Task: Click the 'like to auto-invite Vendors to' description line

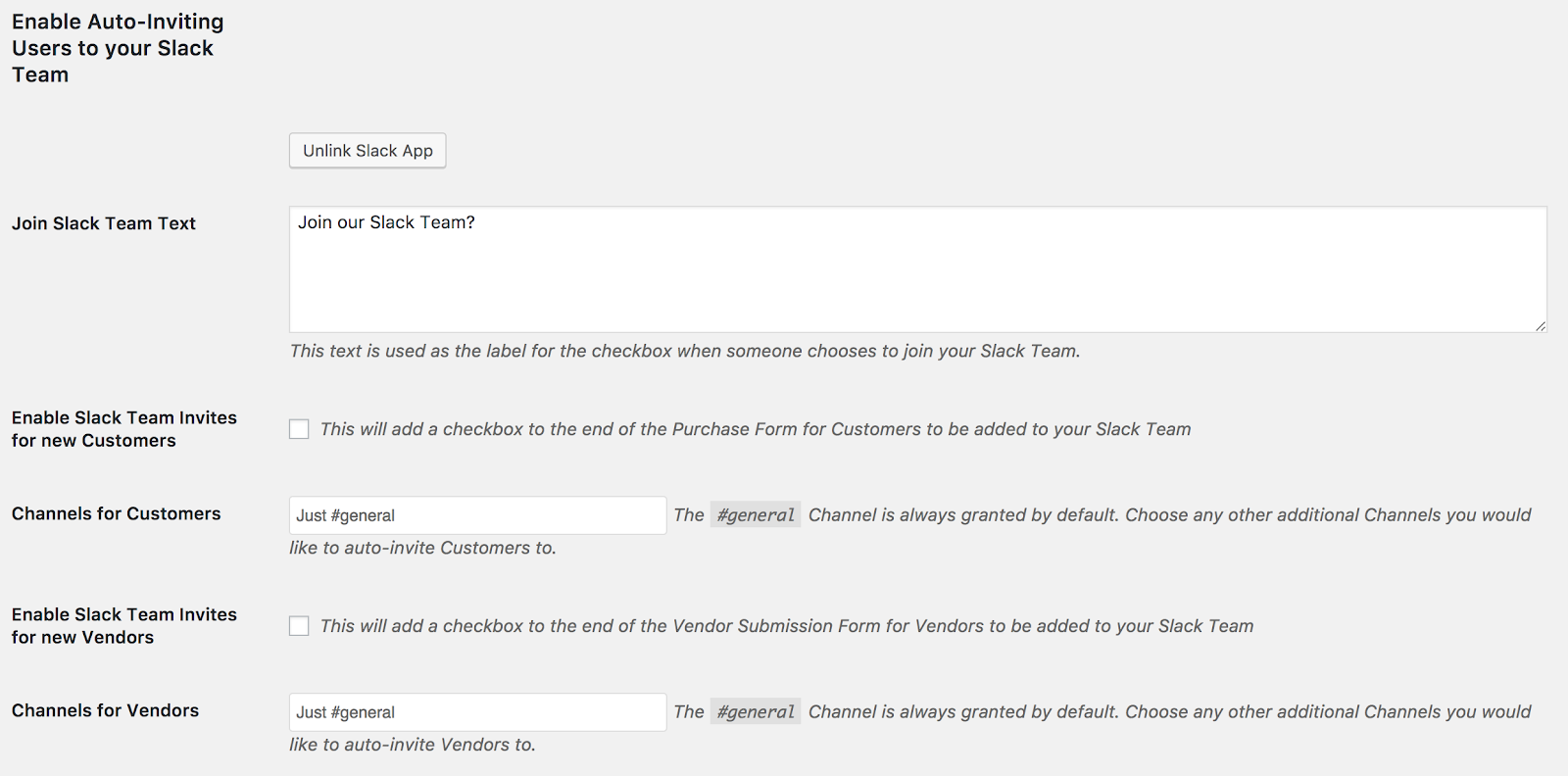Action: 412,745
